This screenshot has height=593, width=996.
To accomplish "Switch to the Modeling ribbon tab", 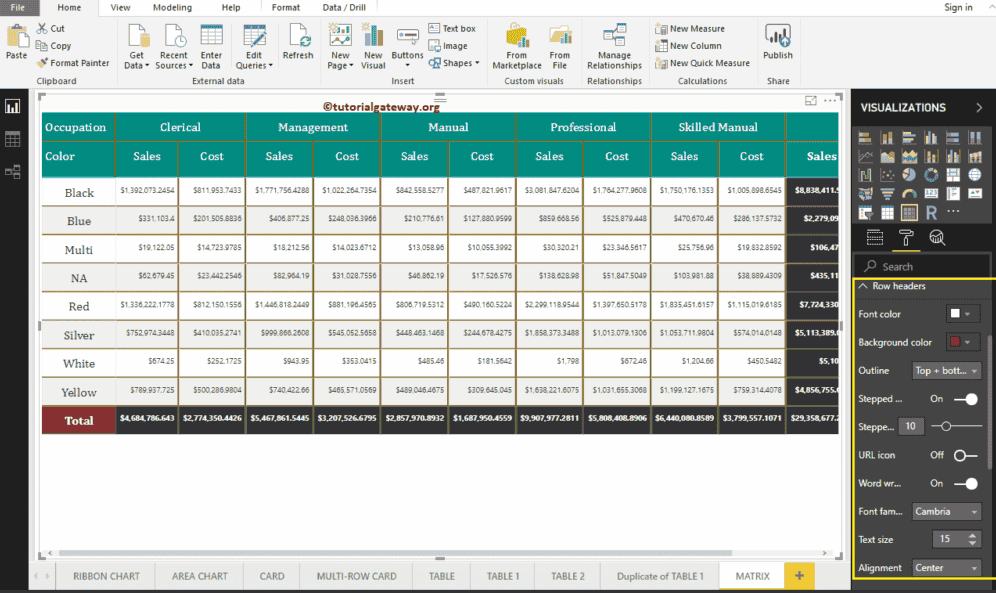I will 172,7.
